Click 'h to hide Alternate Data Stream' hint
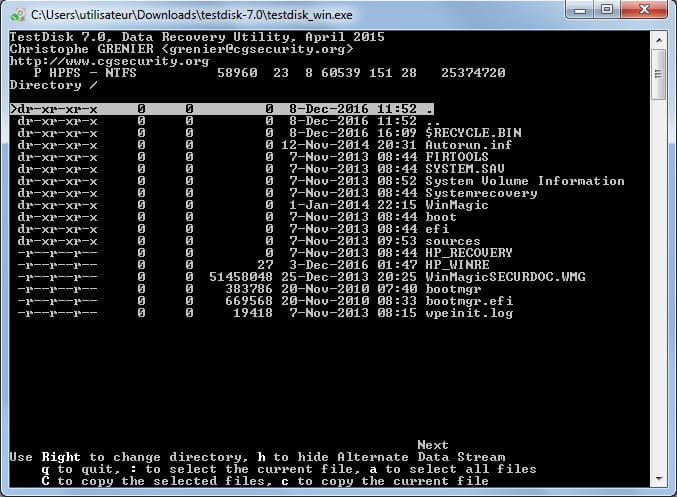This screenshot has width=677, height=497. 382,457
